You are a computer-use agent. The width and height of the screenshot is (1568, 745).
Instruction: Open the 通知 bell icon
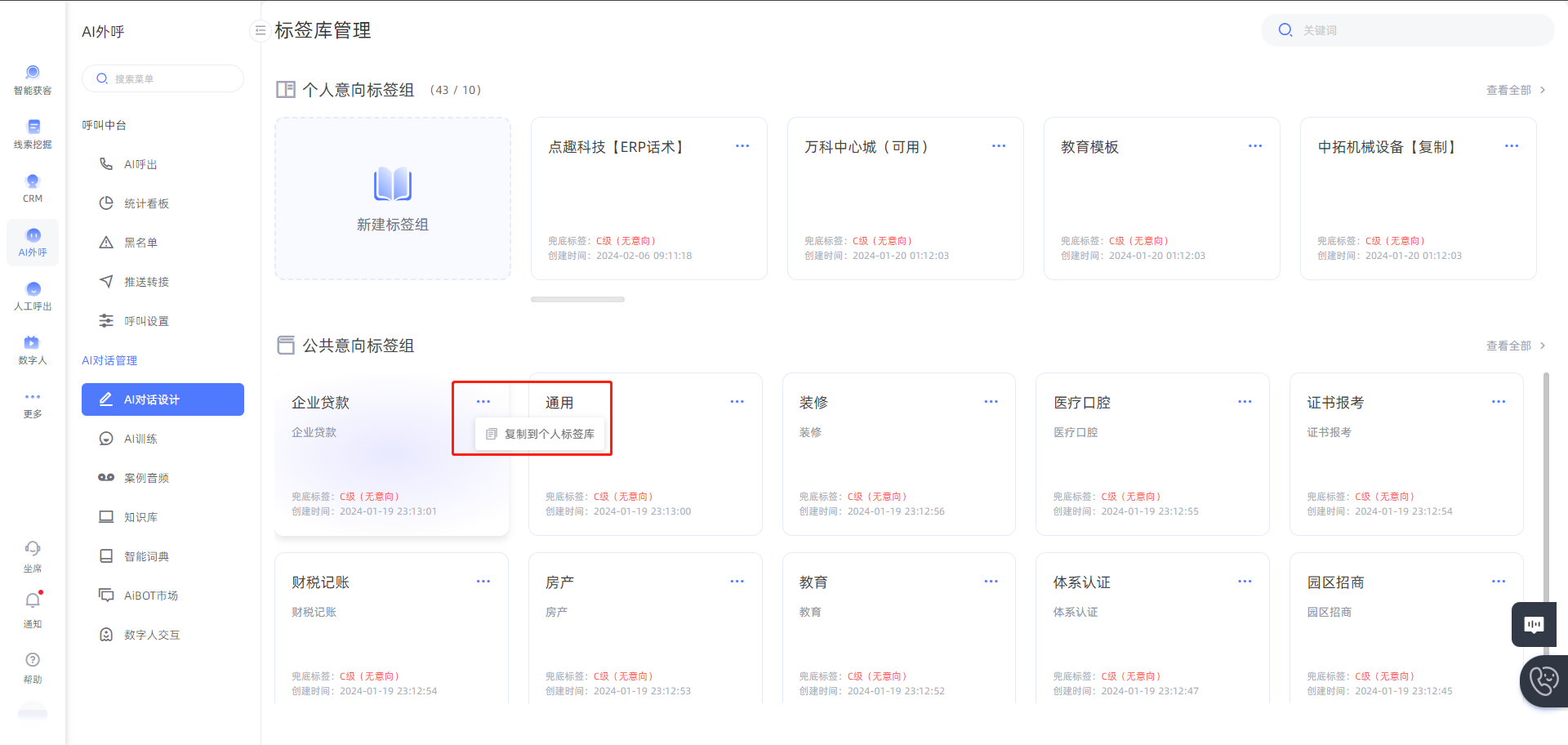click(33, 600)
